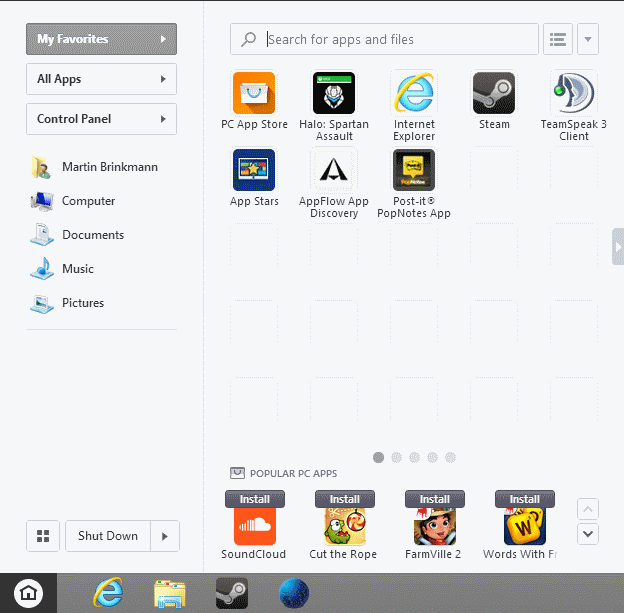The height and width of the screenshot is (613, 624).
Task: Click the Cut the Rope icon
Action: [x=345, y=526]
